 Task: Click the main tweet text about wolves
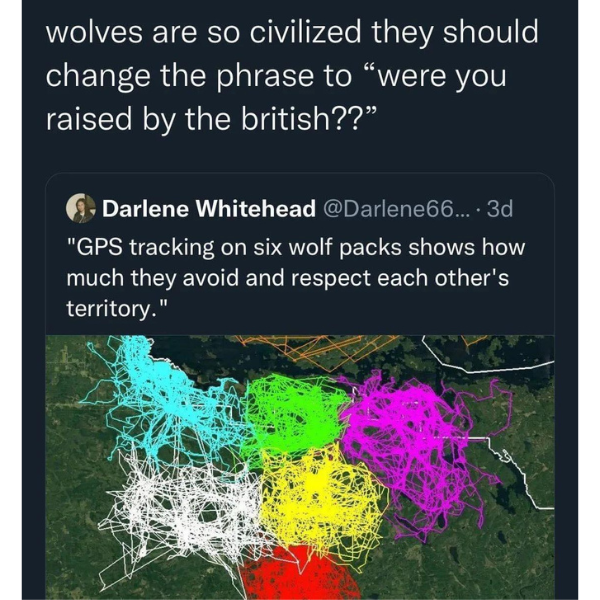tap(292, 76)
